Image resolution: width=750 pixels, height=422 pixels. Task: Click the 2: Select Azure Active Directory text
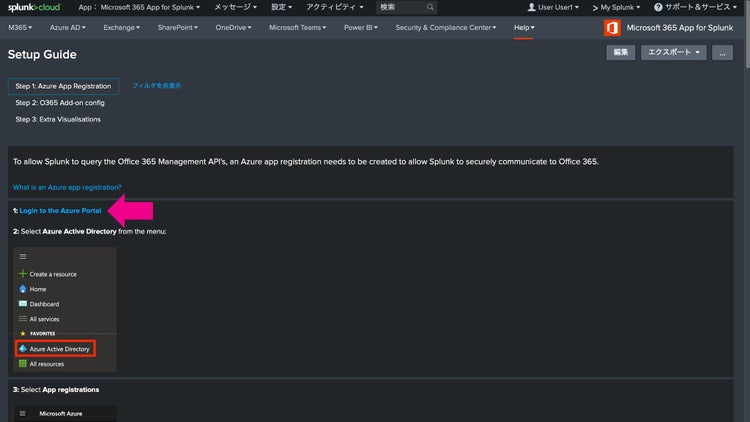click(x=89, y=231)
